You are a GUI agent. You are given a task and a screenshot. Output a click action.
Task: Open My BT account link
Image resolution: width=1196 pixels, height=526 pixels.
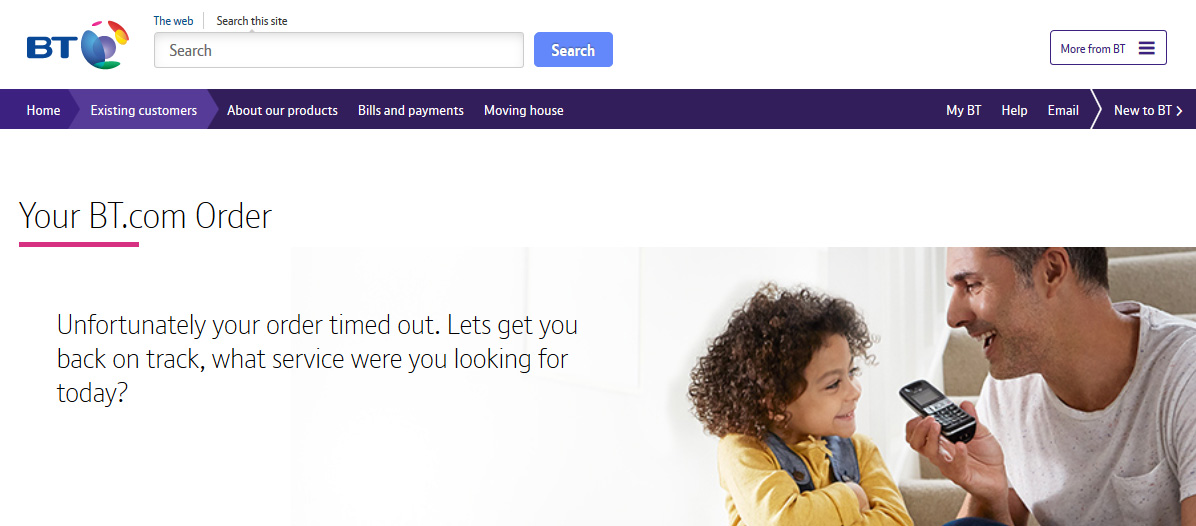point(963,111)
